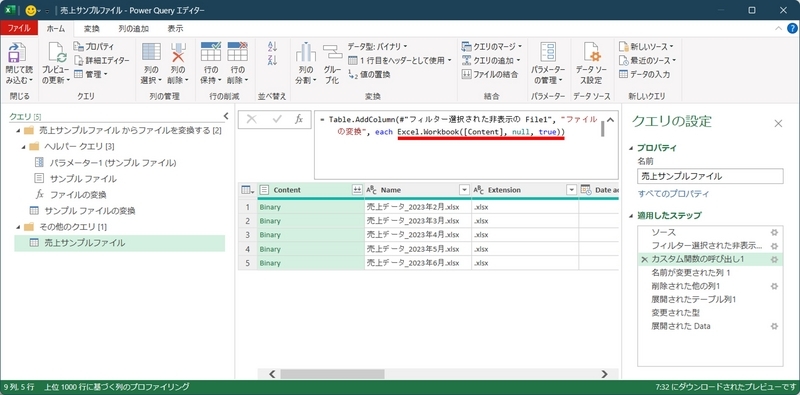Open the New Source (新しいソース) dropdown
Image resolution: width=800 pixels, height=395 pixels.
[646, 46]
